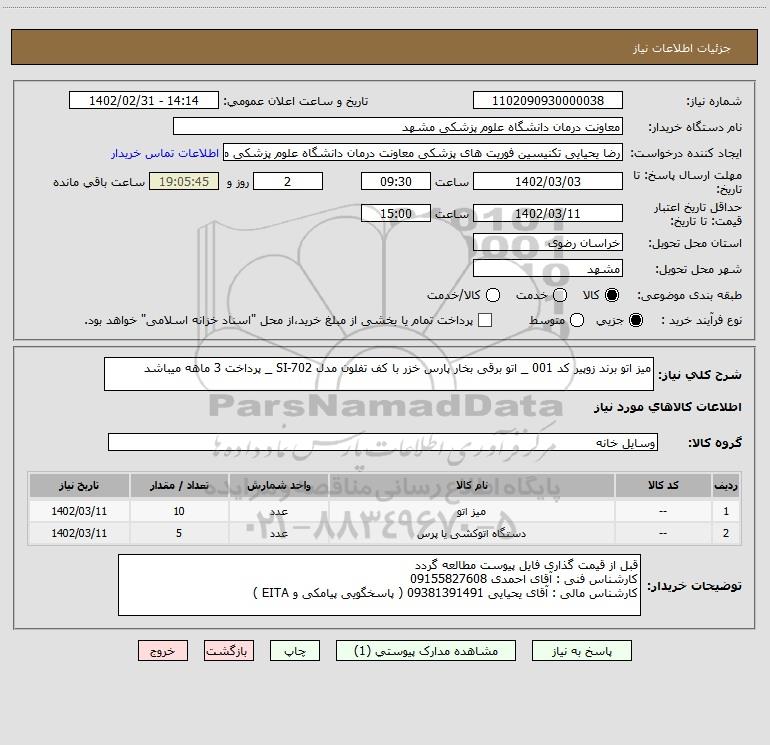The image size is (770, 745).
Task: Click the دستگاه اتوکشی یا پرس cell
Action: 472,533
